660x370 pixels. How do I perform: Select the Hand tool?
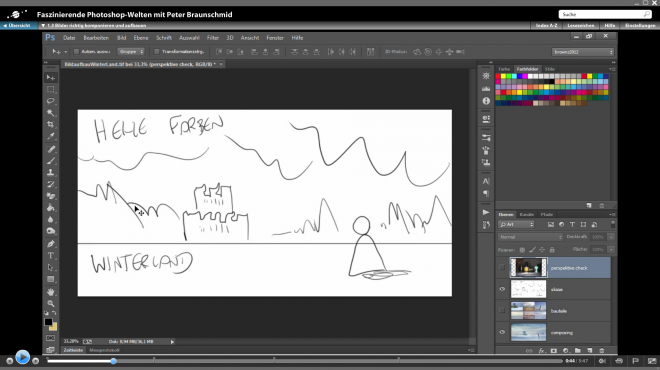(x=51, y=292)
